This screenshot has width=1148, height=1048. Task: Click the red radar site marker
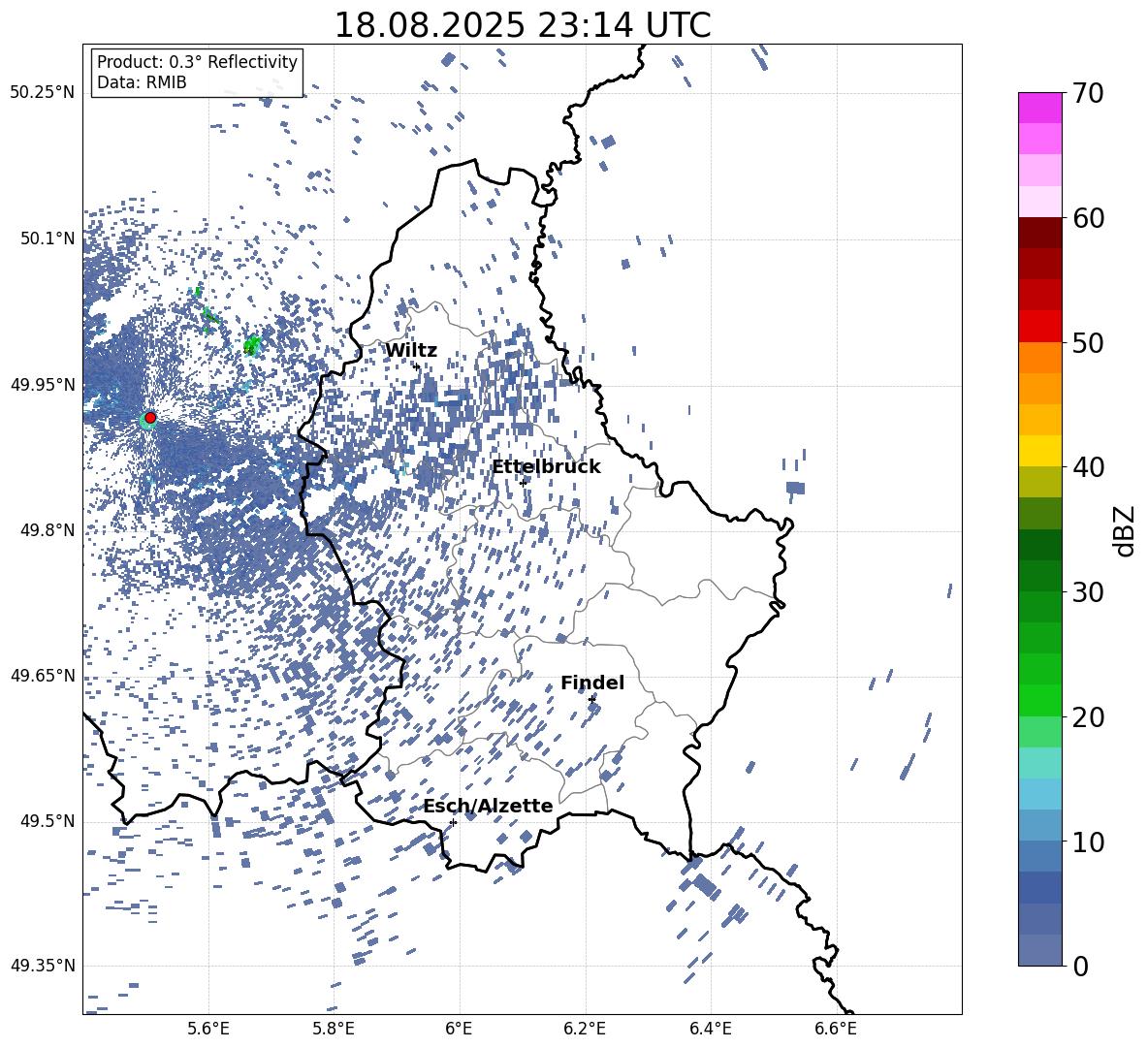(x=150, y=418)
